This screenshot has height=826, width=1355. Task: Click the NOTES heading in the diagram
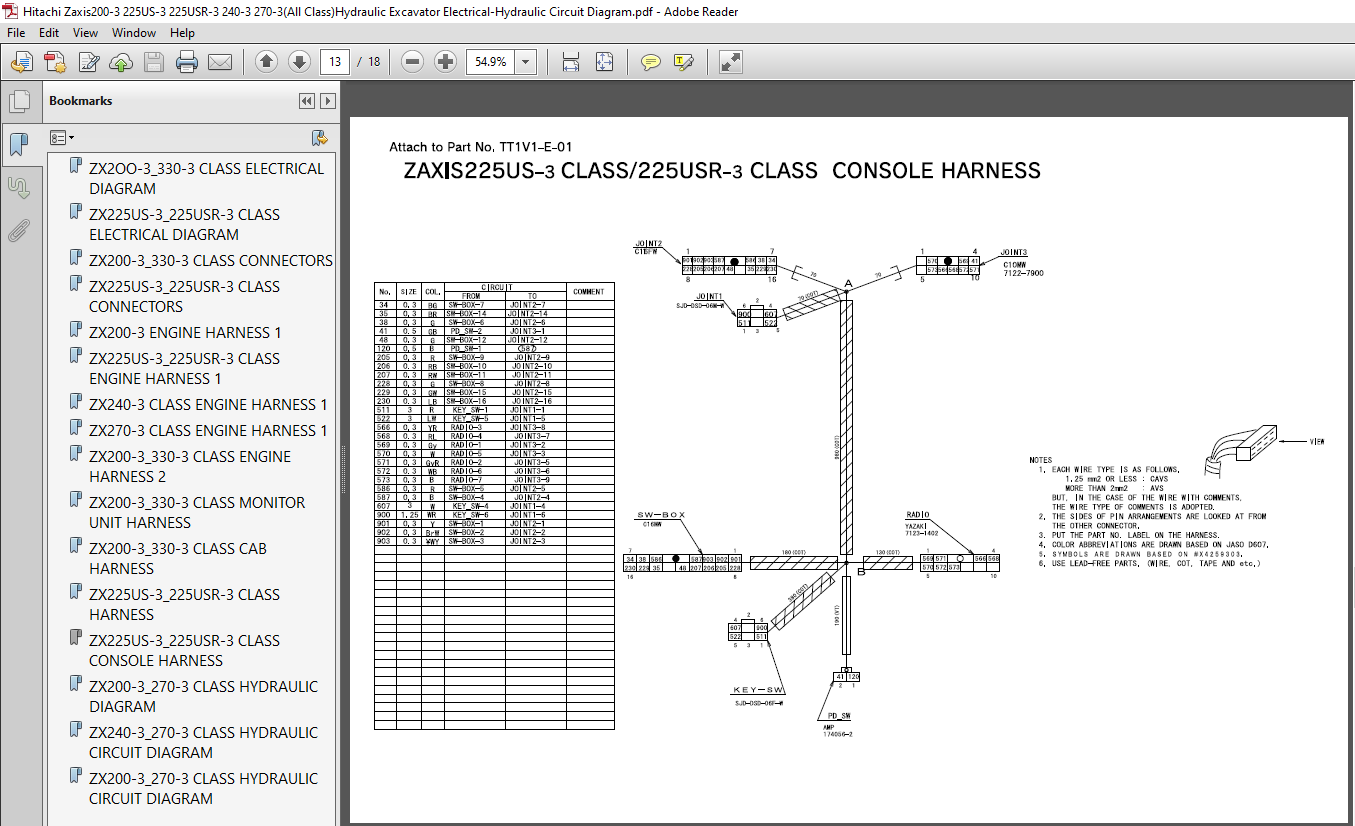[1041, 460]
